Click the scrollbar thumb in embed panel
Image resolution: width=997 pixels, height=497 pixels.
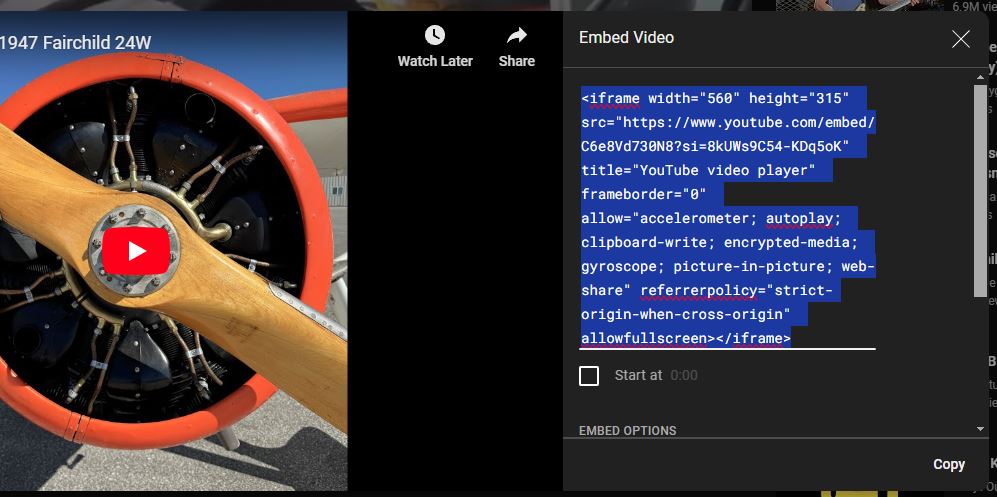point(980,190)
